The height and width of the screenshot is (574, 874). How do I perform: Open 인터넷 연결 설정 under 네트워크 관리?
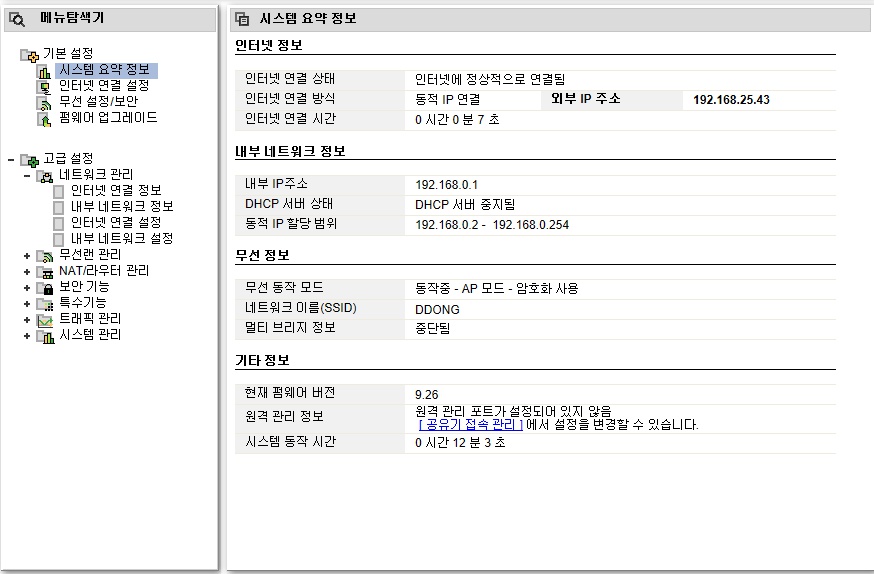coord(116,222)
